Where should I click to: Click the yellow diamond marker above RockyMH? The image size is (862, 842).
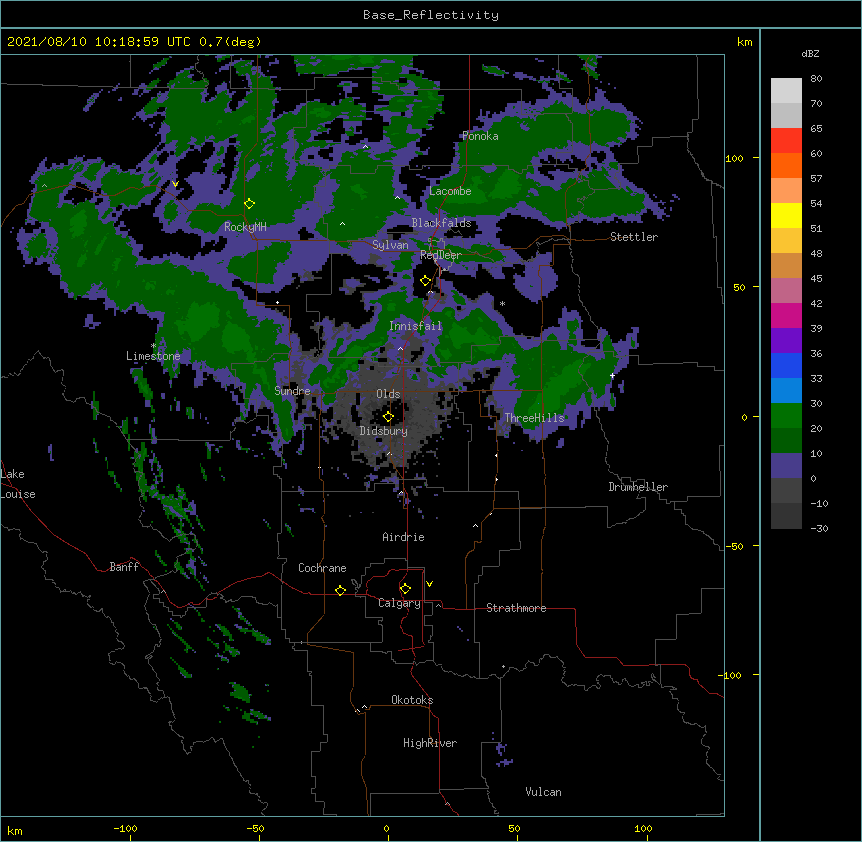coord(250,204)
